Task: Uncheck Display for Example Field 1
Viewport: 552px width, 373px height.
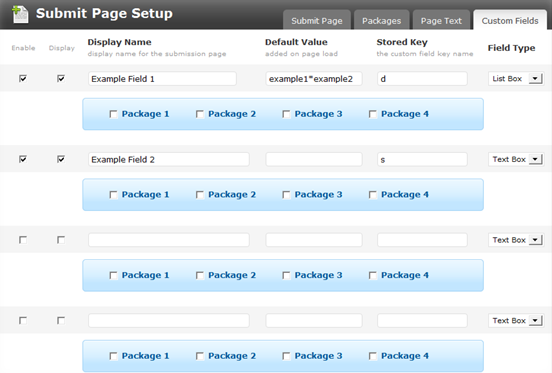Action: coord(61,78)
